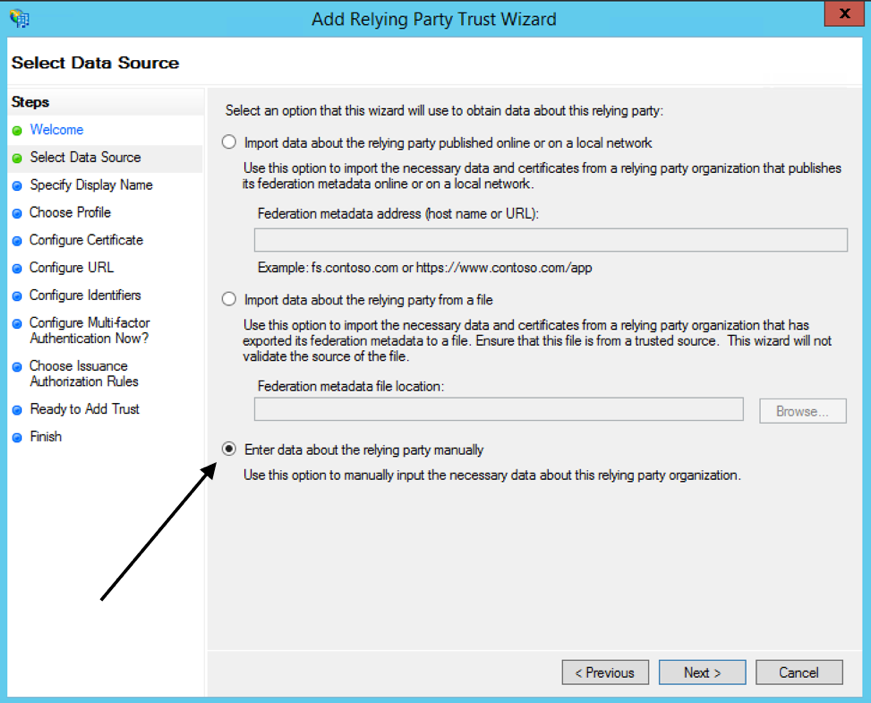This screenshot has width=871, height=703.
Task: Focus the Federation metadata file location field
Action: click(499, 409)
